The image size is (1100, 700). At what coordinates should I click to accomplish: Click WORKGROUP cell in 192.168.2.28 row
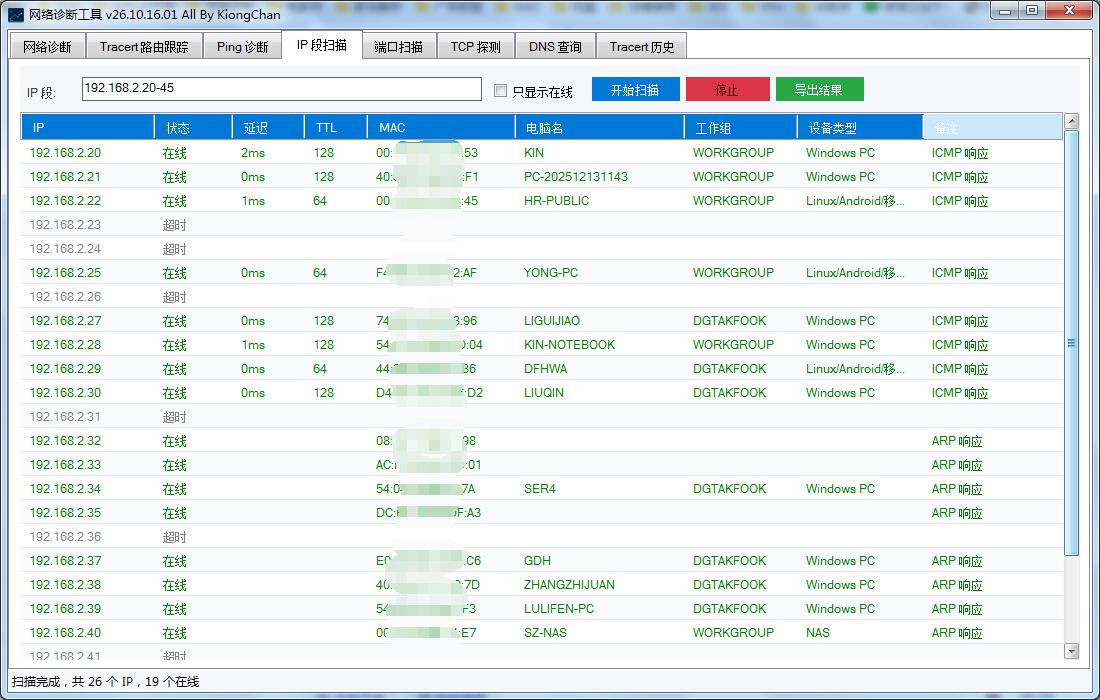pyautogui.click(x=733, y=344)
